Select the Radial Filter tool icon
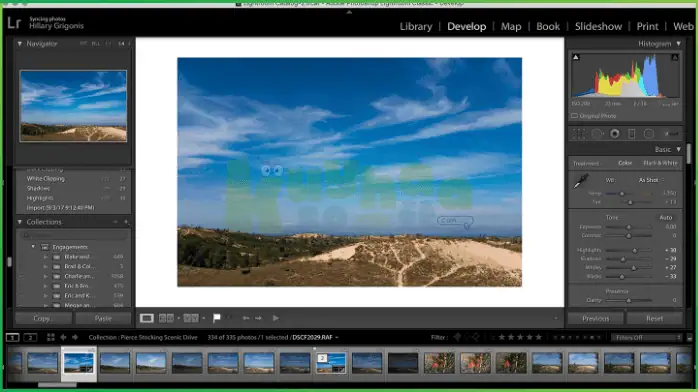698x392 pixels. point(649,133)
